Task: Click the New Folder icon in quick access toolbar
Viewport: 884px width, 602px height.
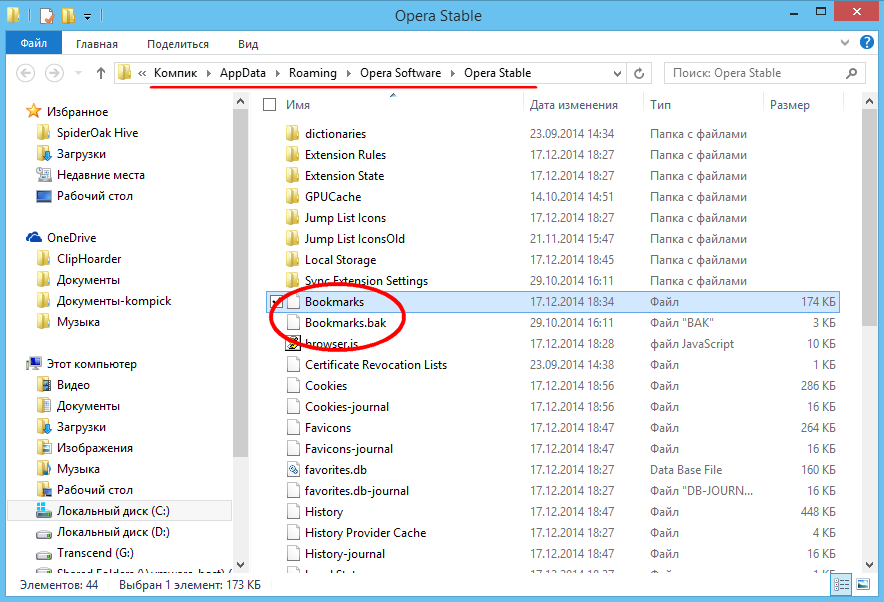Action: [68, 16]
